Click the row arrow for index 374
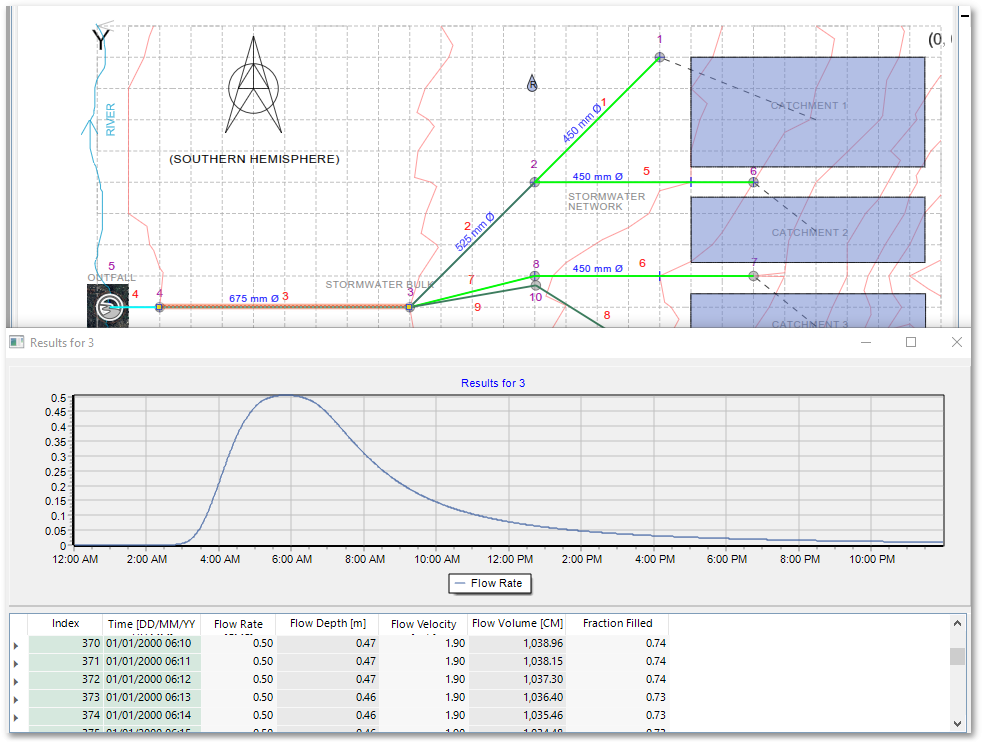The width and height of the screenshot is (983, 745). pyautogui.click(x=16, y=717)
